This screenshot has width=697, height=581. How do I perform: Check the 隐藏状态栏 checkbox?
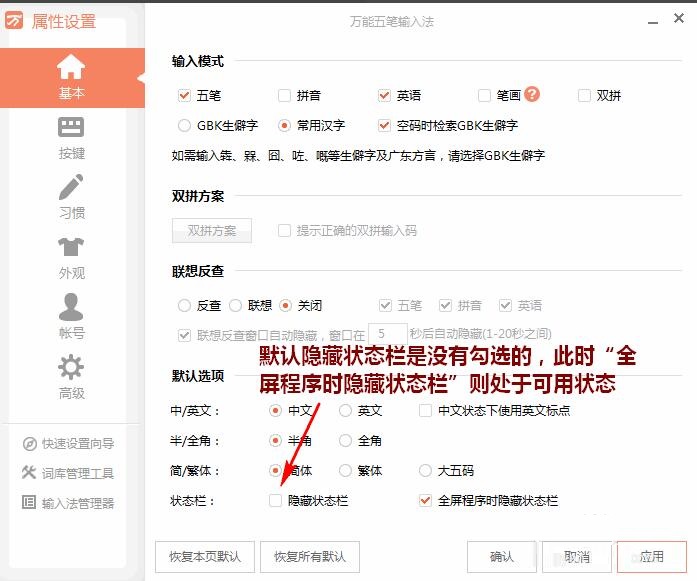(x=276, y=501)
